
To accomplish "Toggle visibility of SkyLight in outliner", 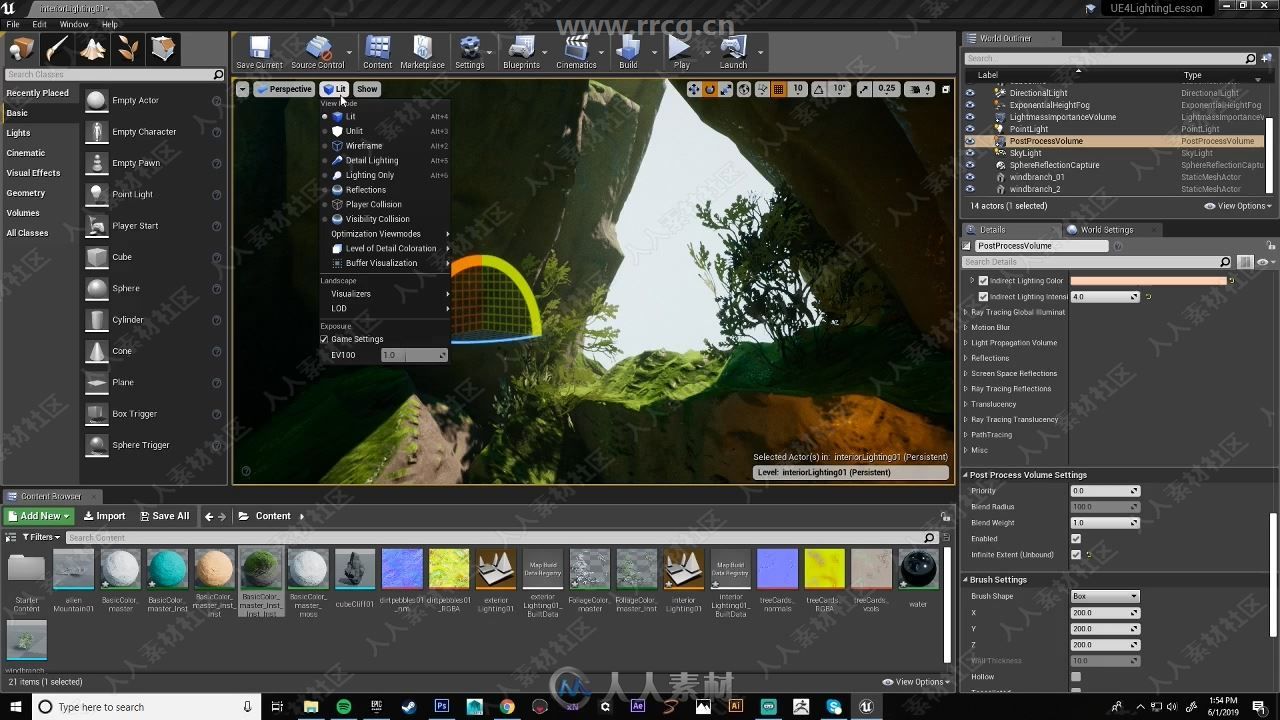I will 969,153.
